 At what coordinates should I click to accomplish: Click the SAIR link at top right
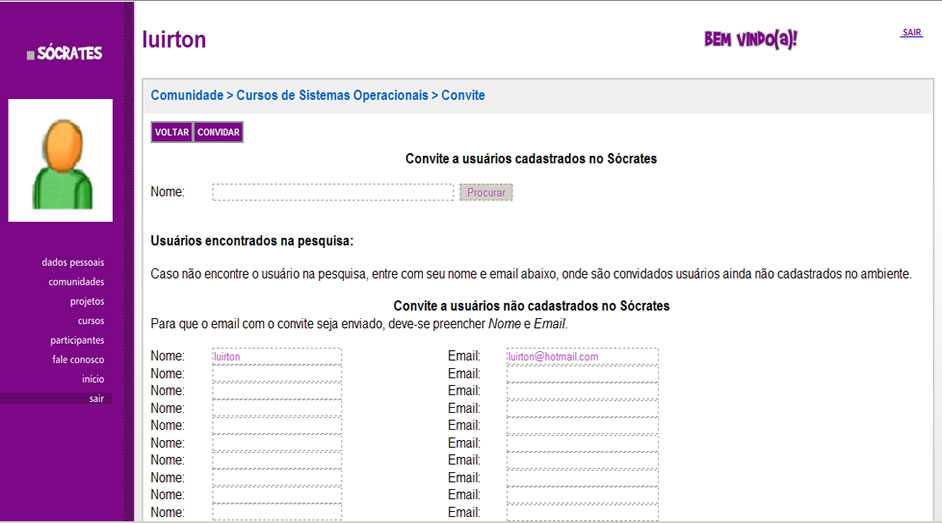911,33
